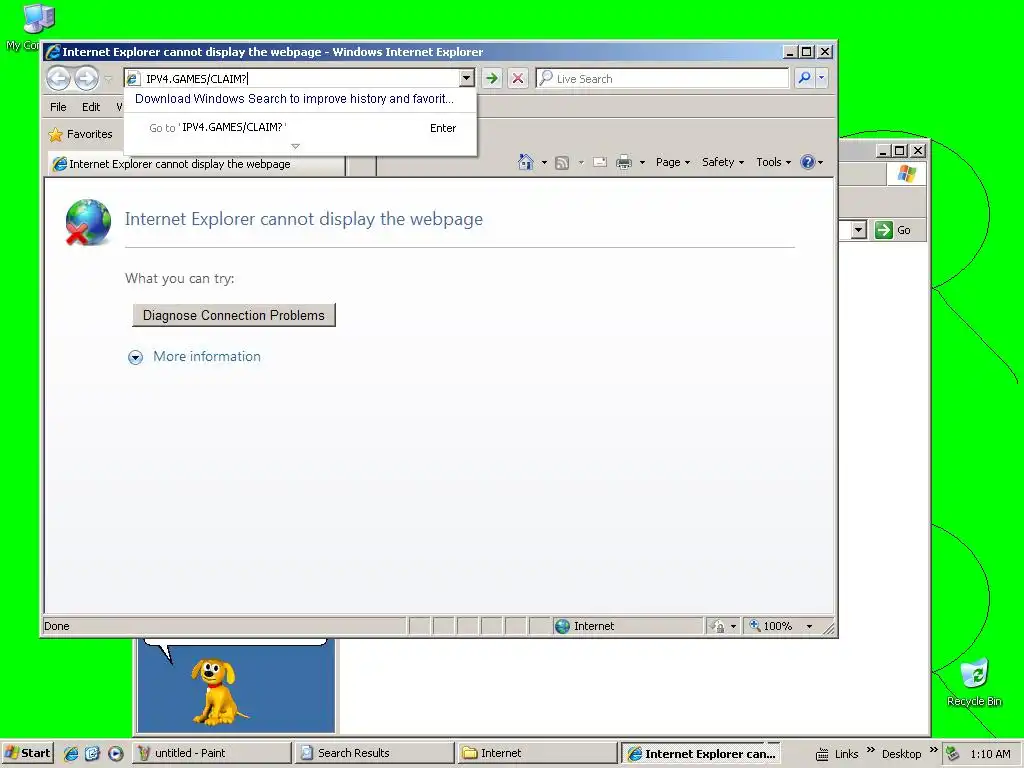The width and height of the screenshot is (1024, 768).
Task: Open the search options dropdown arrow
Action: (x=822, y=78)
